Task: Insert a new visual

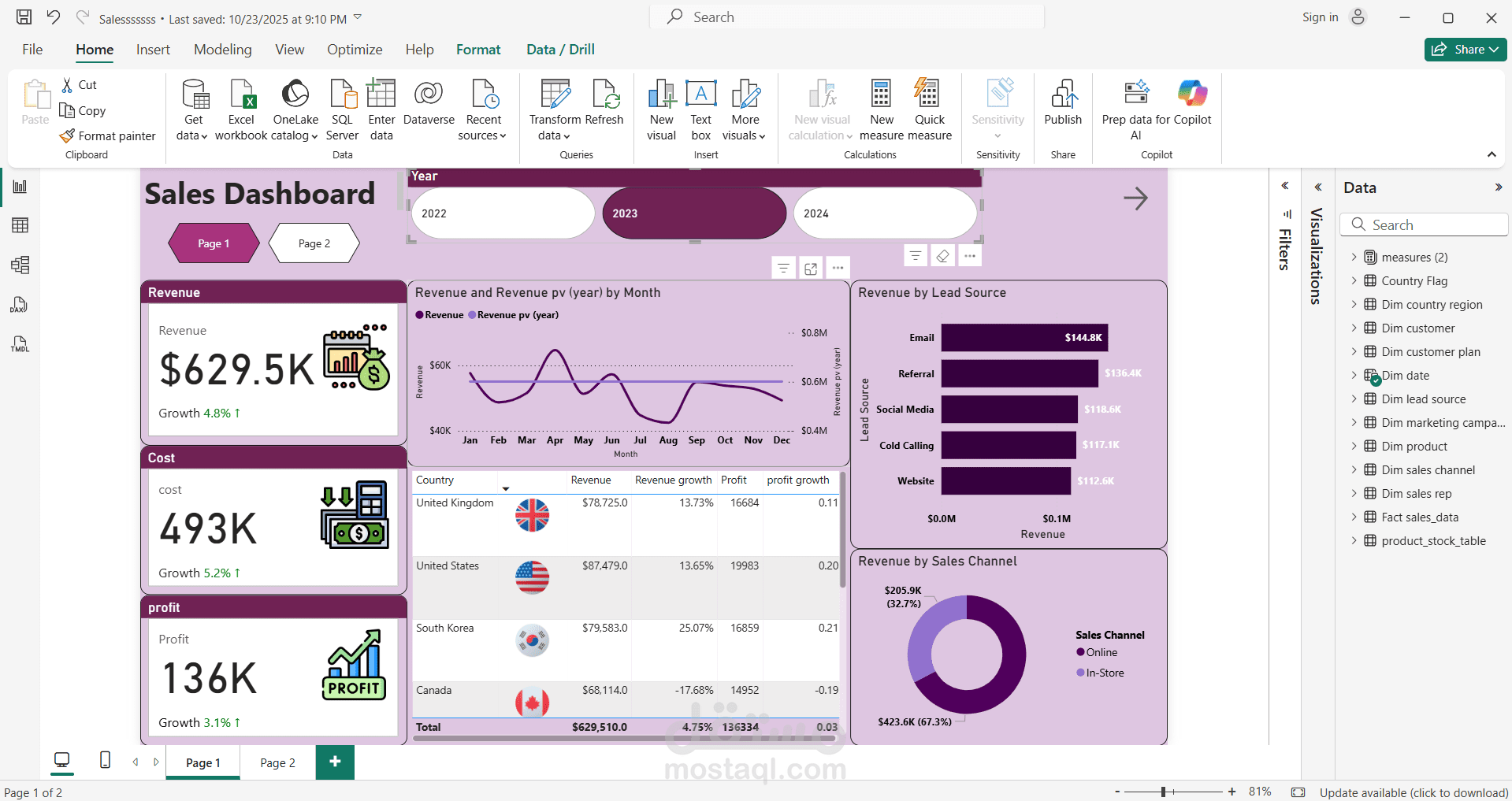Action: point(661,110)
